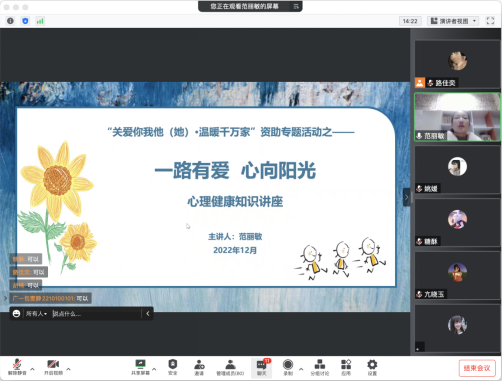Open the green Share Screen icon
This screenshot has height=382, width=502.
pos(140,367)
